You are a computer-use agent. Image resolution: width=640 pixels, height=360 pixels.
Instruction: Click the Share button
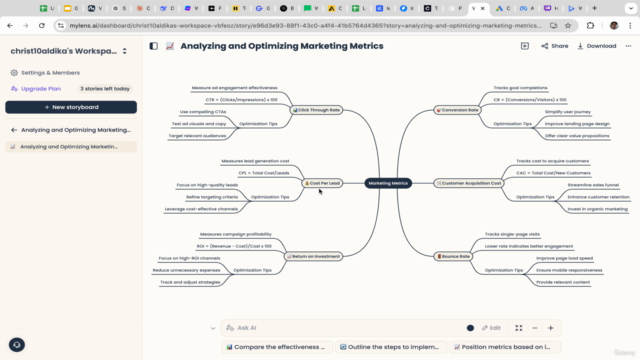click(x=555, y=46)
